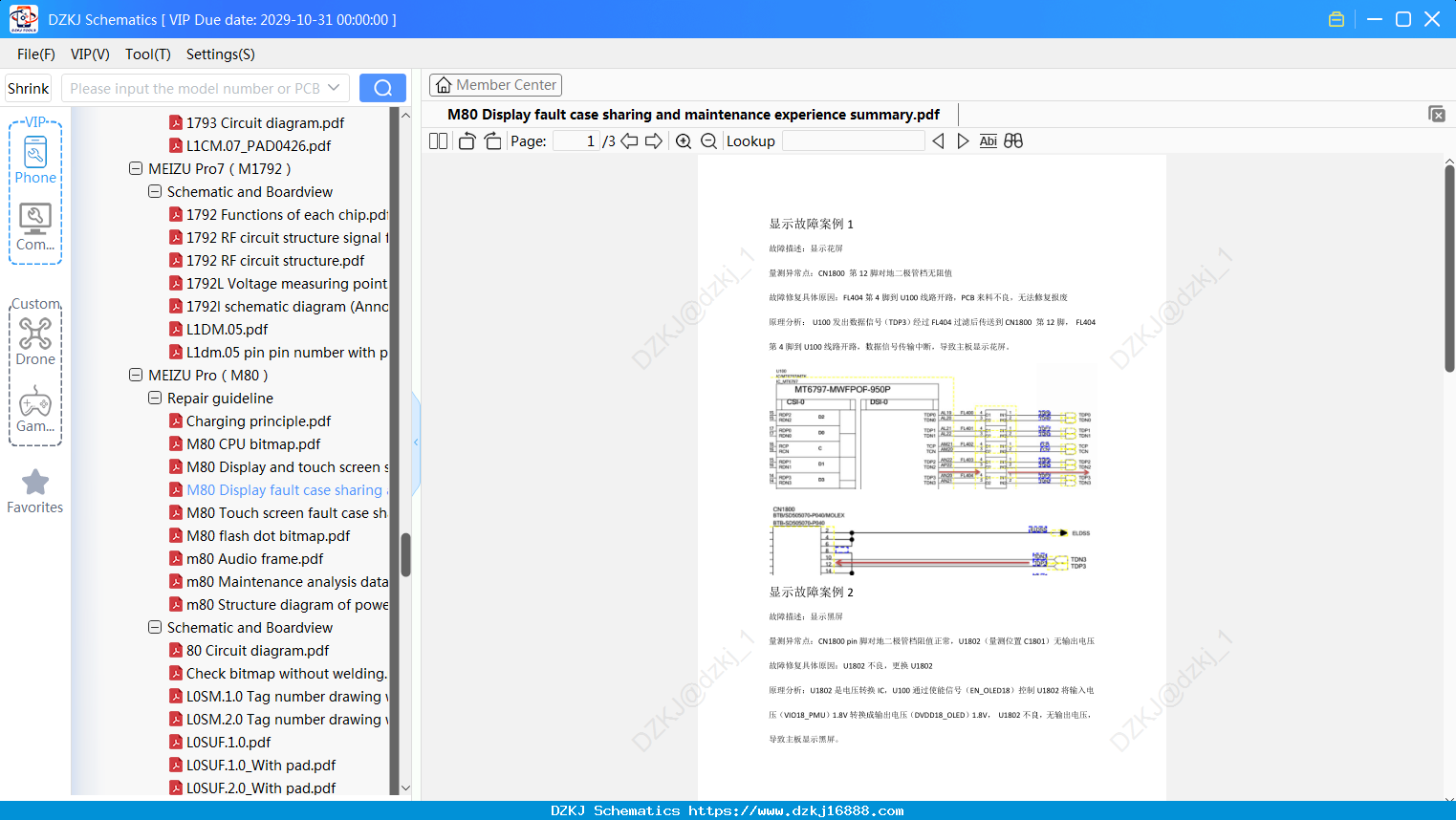Click the Lookup text field
1456x820 pixels.
pos(854,141)
